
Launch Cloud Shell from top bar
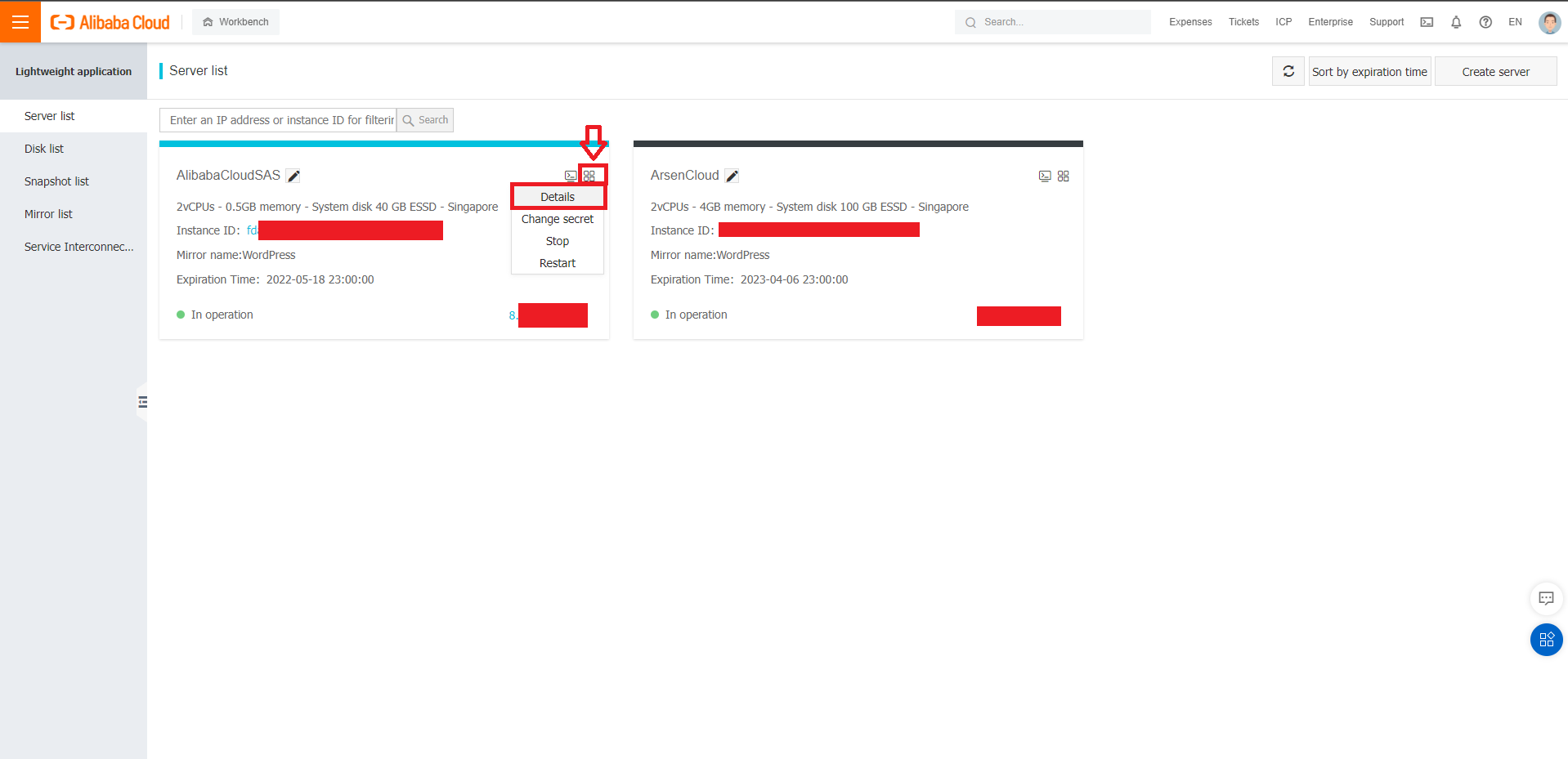(x=1427, y=22)
